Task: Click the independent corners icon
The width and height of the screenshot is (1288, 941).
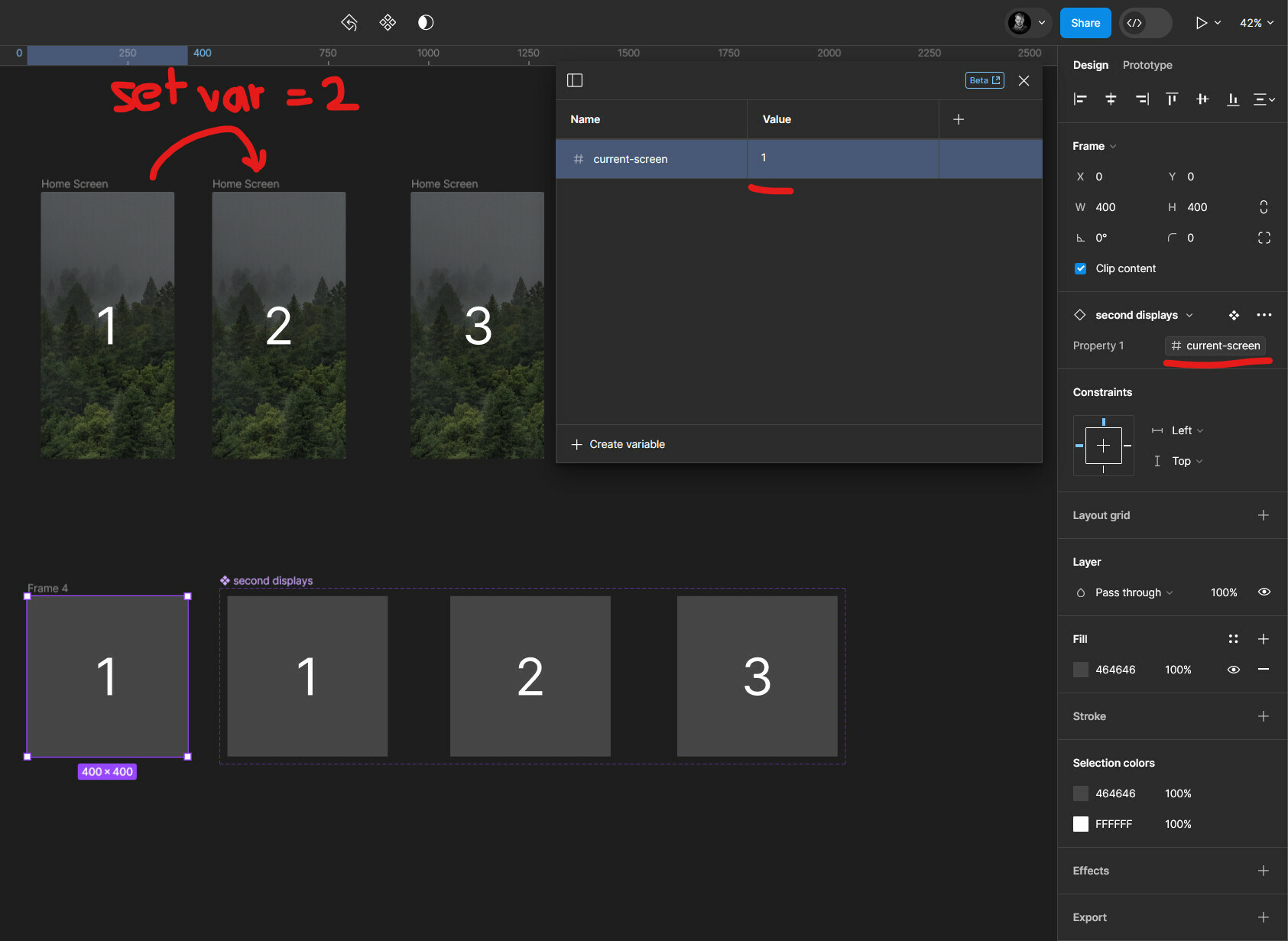Action: coord(1264,238)
